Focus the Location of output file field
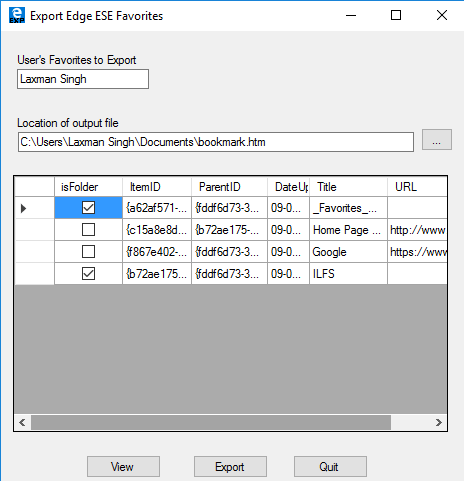The height and width of the screenshot is (481, 464). pyautogui.click(x=216, y=142)
